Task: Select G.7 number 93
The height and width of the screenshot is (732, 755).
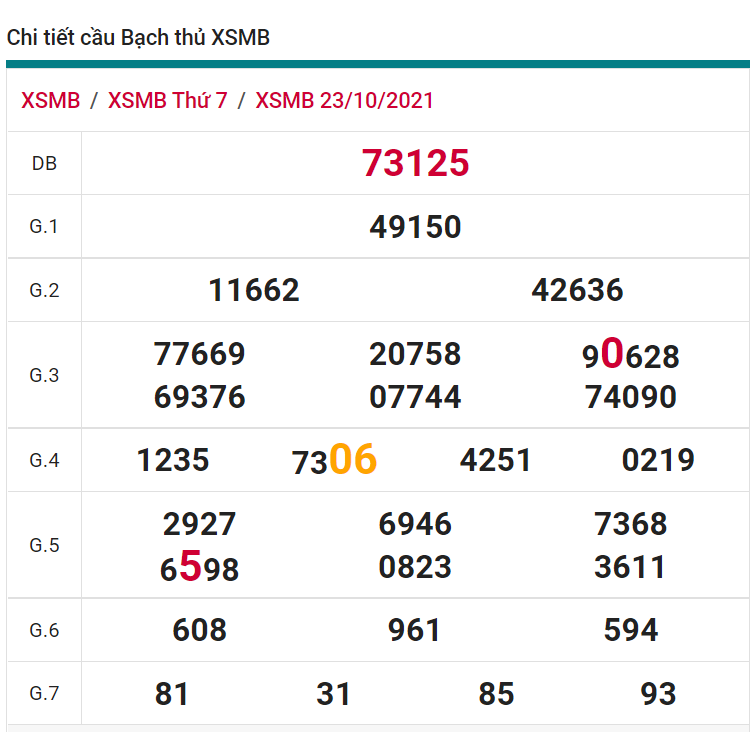Action: pos(658,694)
